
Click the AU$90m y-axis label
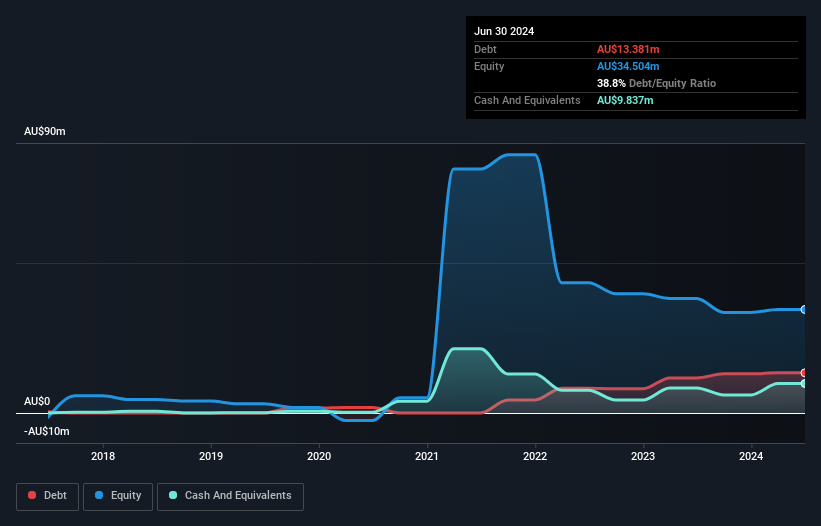tap(45, 131)
